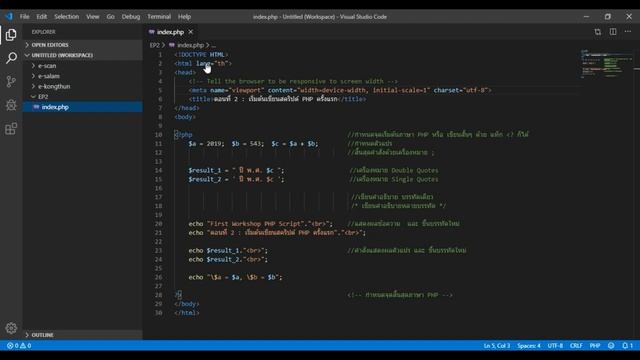Select the index.php editor tab
The height and width of the screenshot is (360, 640).
pyautogui.click(x=170, y=32)
